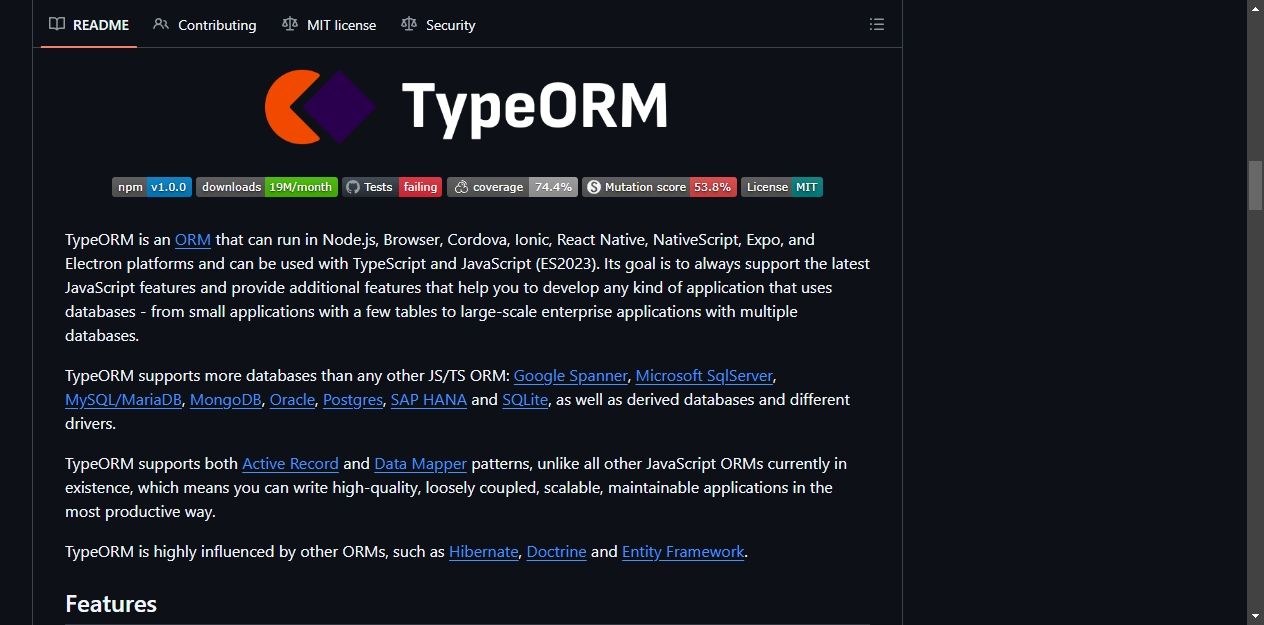The height and width of the screenshot is (625, 1264).
Task: Switch to the Security tab
Action: (438, 25)
